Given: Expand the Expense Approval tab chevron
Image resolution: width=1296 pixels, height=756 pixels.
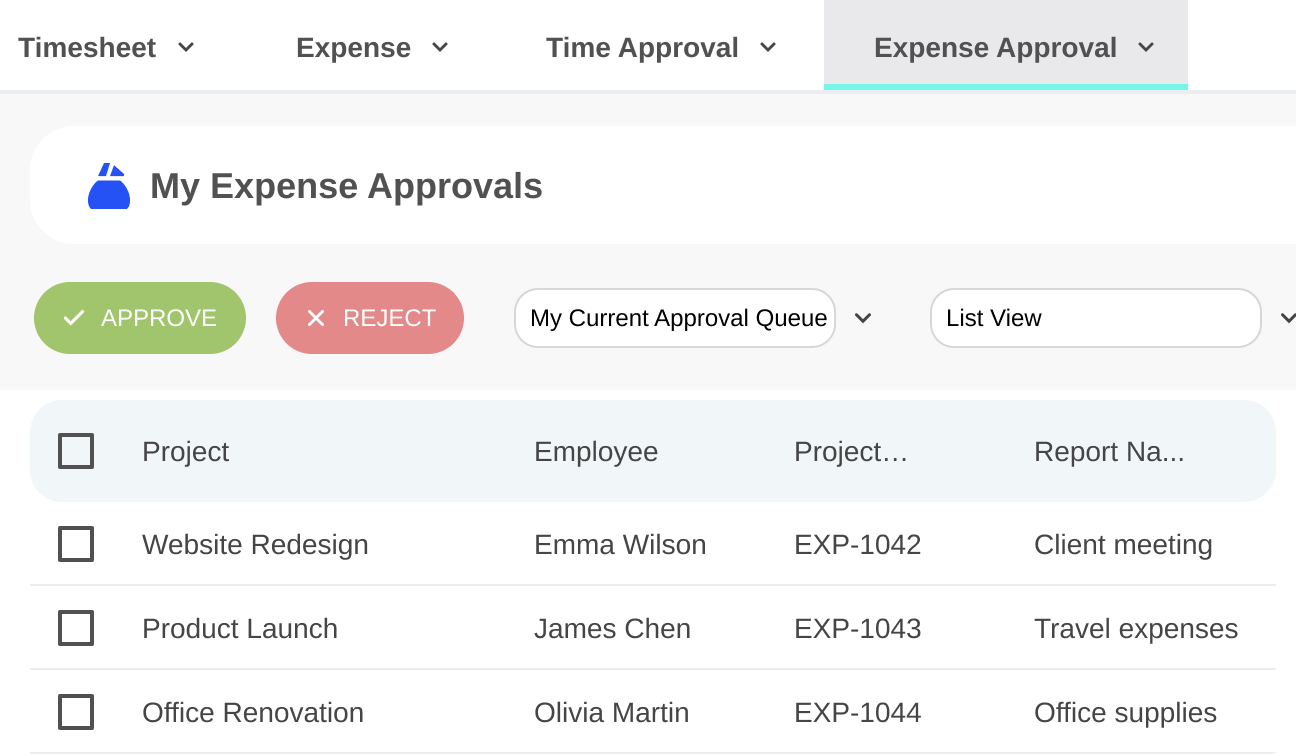Looking at the screenshot, I should 1147,47.
